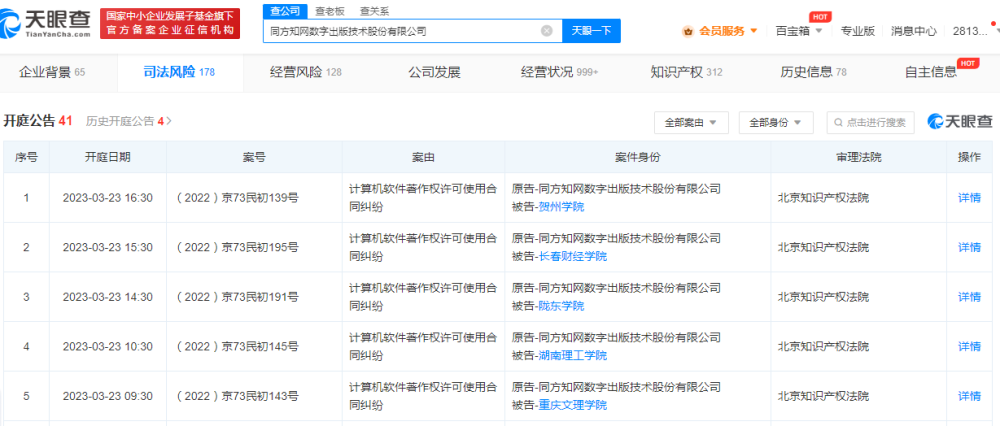Click the 案由 column header
This screenshot has height=426, width=1000.
[x=423, y=157]
